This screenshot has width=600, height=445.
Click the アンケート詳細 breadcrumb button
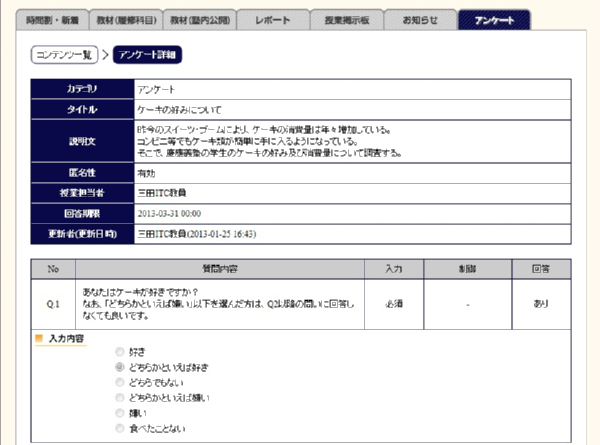(x=147, y=56)
